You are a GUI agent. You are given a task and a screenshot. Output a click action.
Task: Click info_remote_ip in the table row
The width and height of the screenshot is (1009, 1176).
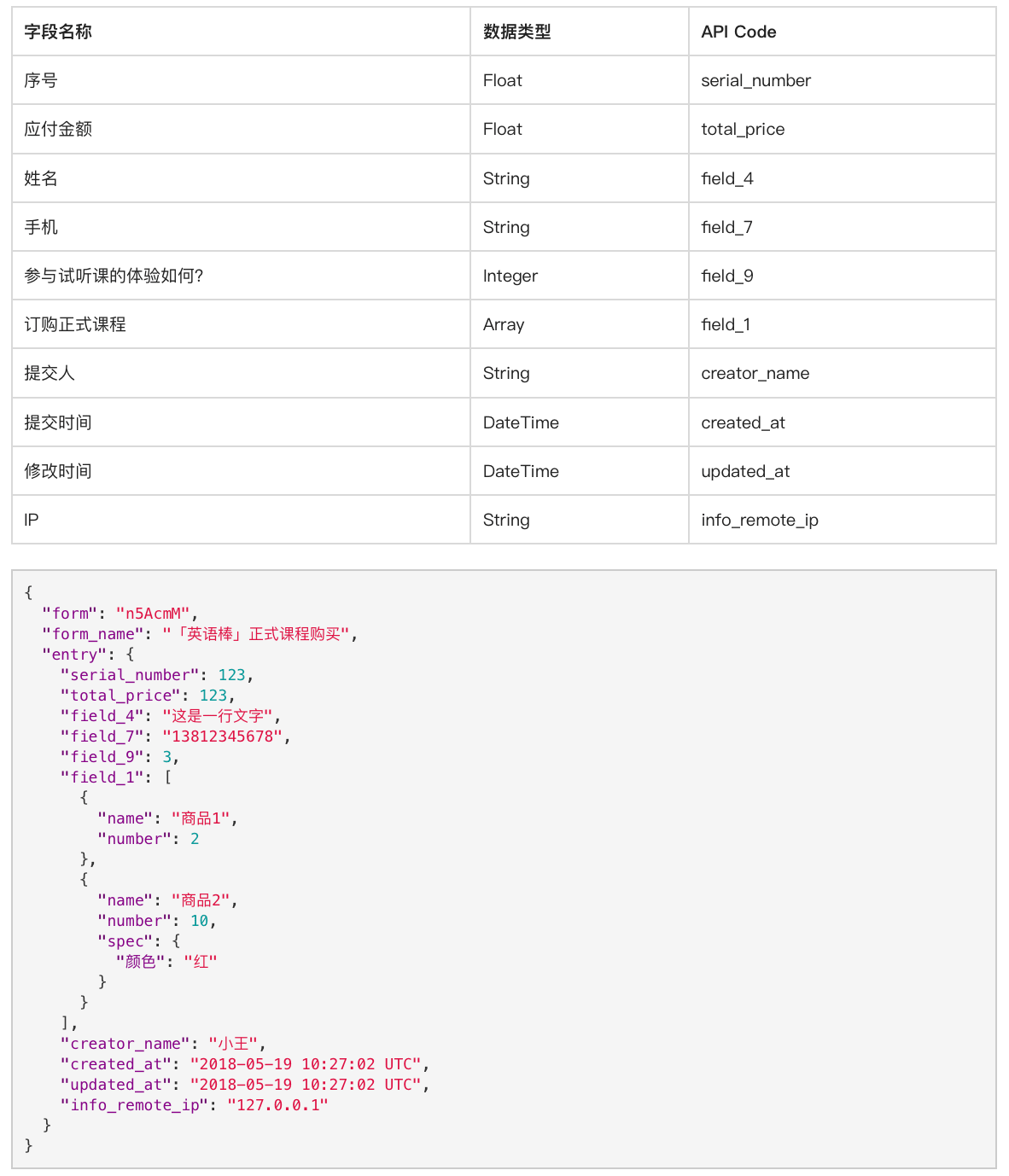[x=759, y=521]
